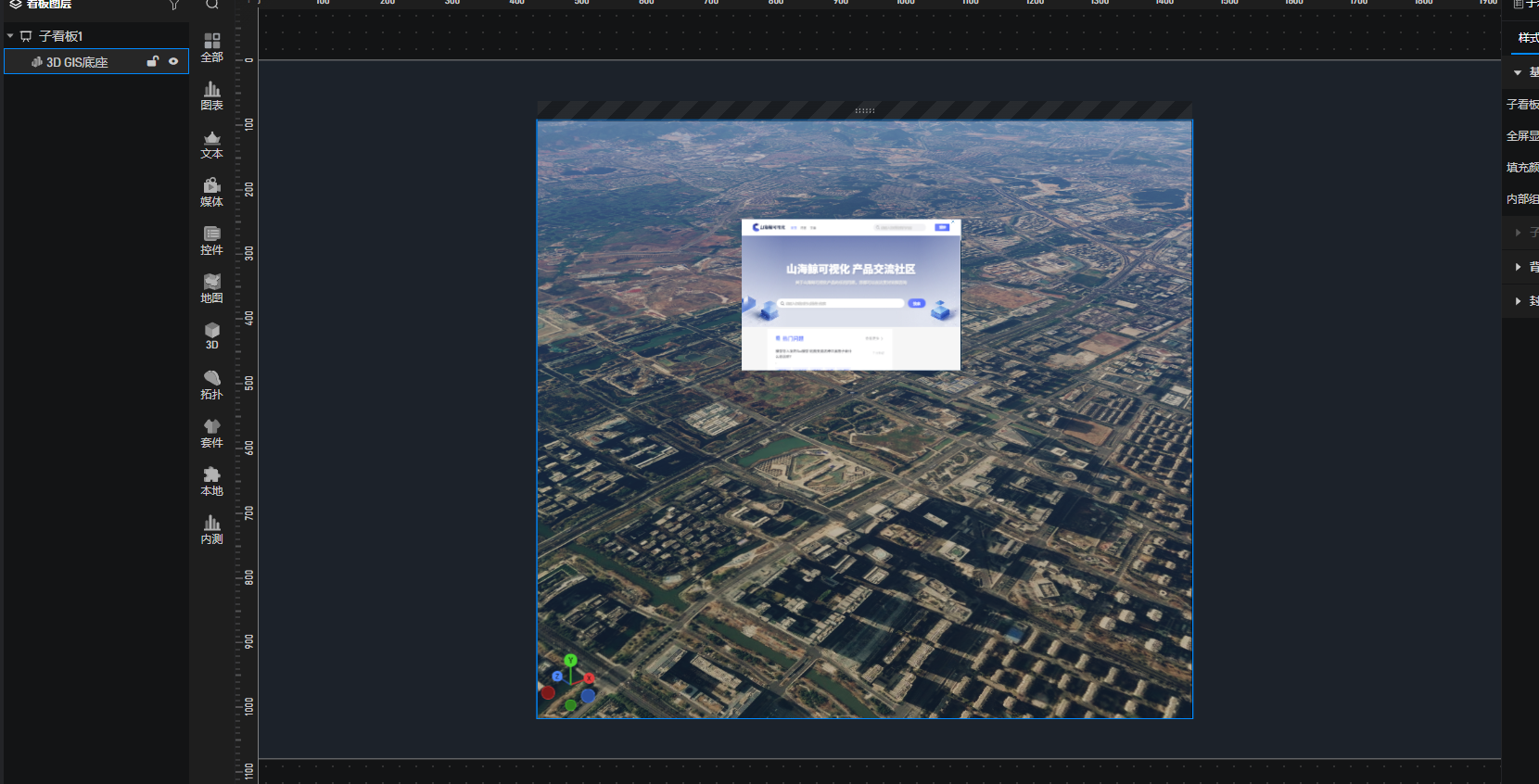Open the 媒体 media components category

212,192
